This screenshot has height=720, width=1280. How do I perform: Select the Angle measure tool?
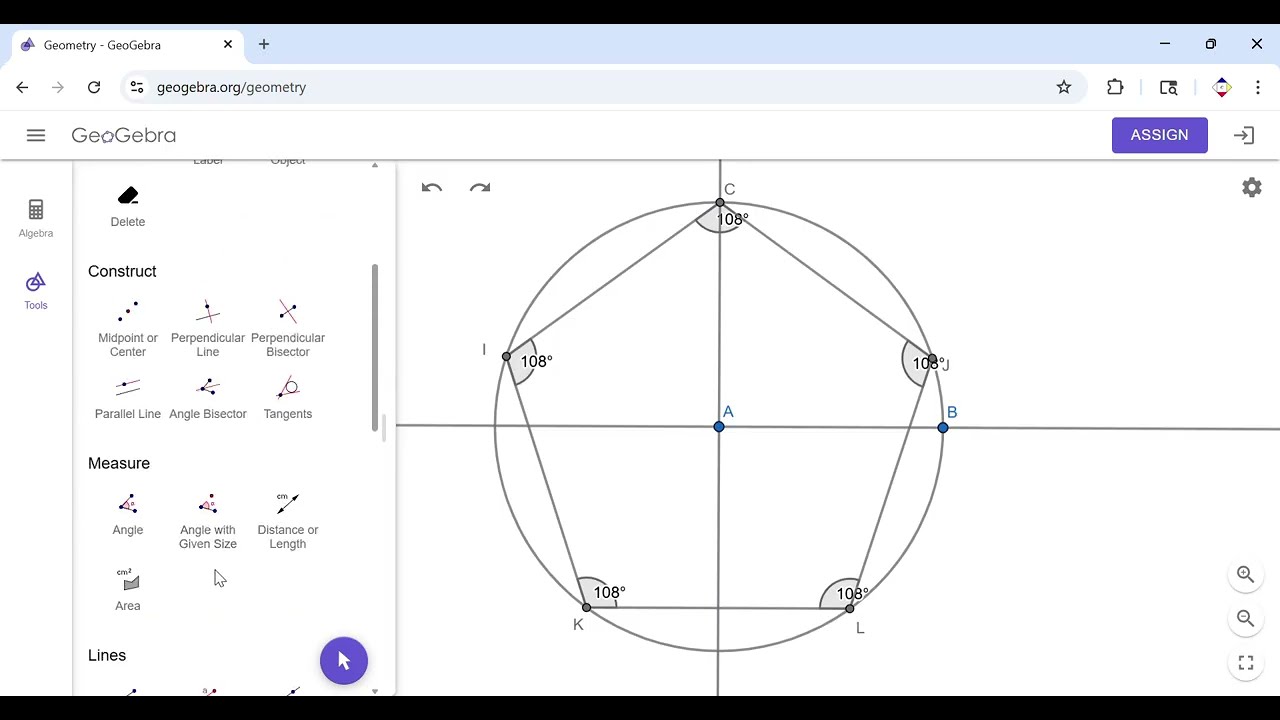pyautogui.click(x=128, y=514)
